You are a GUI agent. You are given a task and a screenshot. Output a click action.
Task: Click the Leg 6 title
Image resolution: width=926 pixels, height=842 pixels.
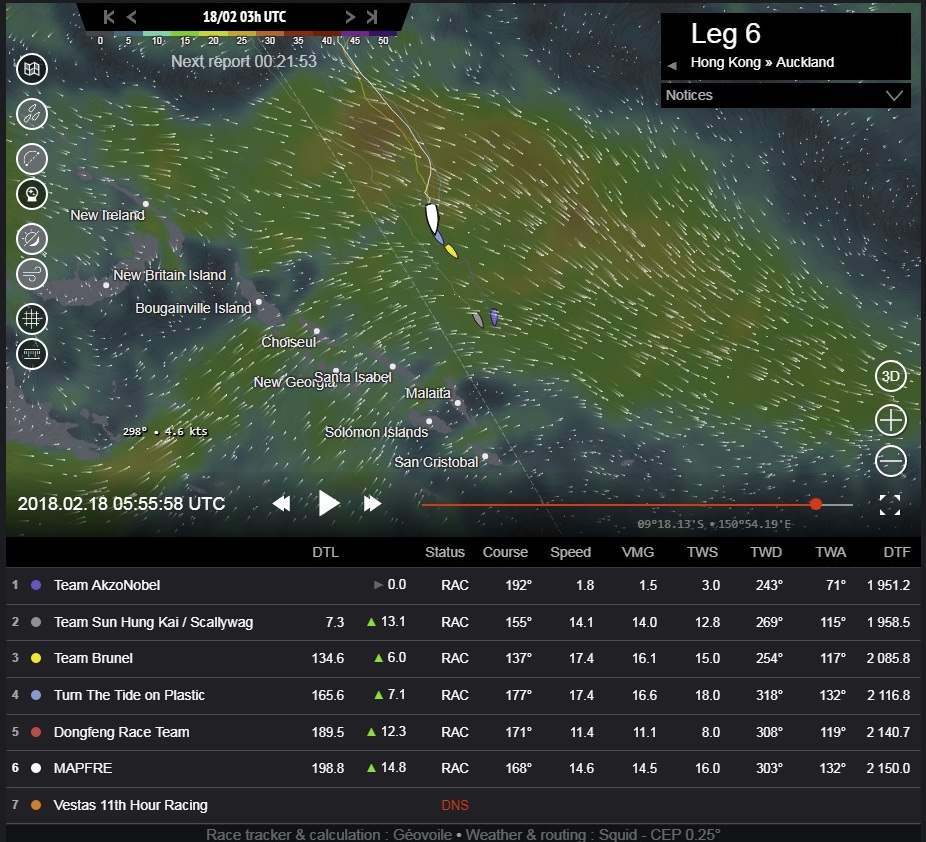726,34
